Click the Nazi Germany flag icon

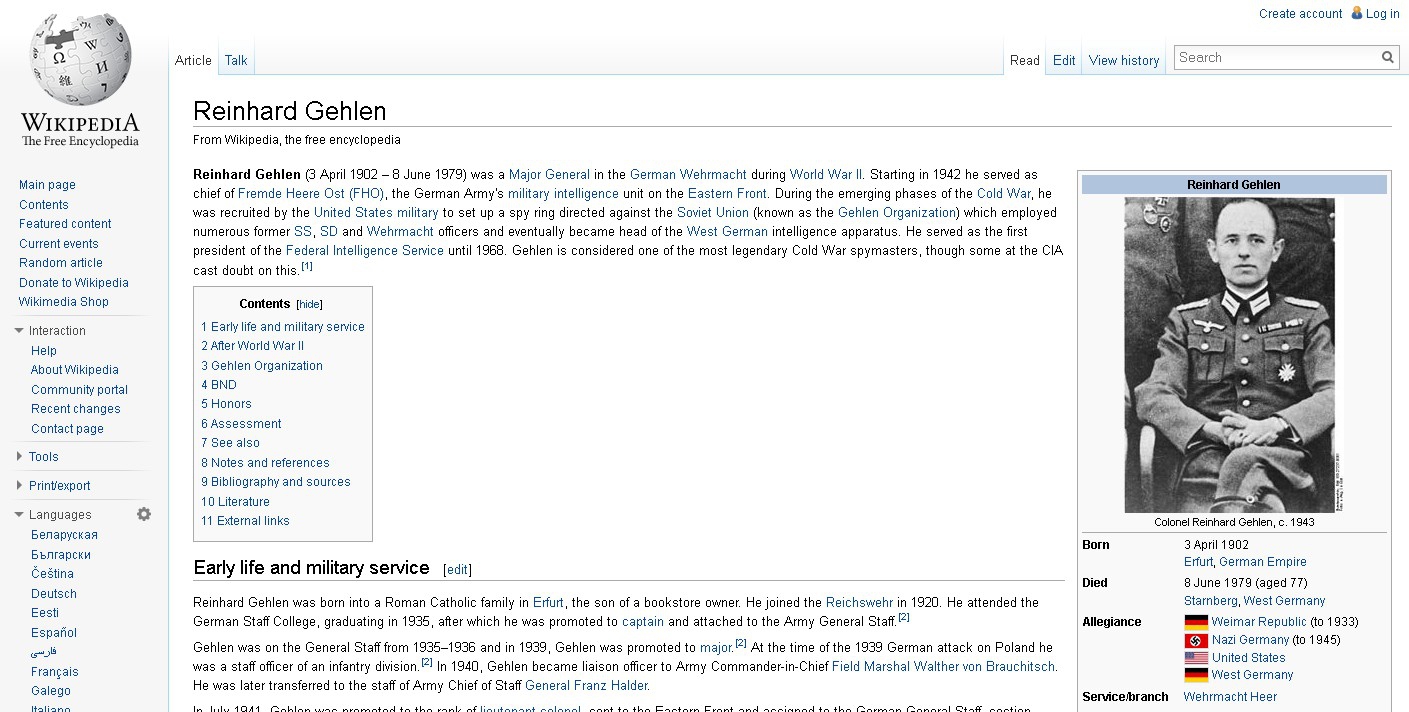click(x=1196, y=640)
